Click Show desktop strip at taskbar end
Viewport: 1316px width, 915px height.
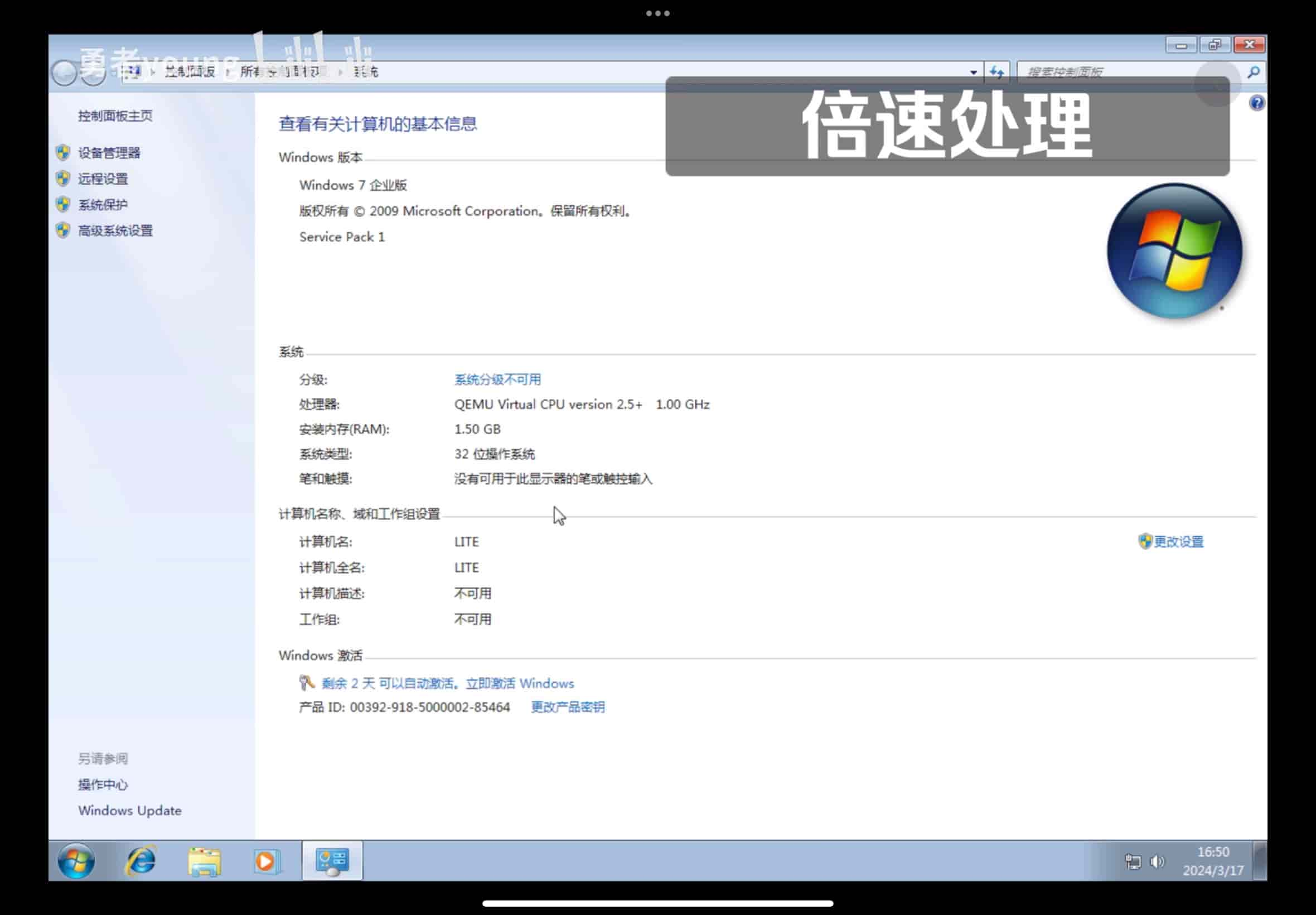tap(1260, 861)
